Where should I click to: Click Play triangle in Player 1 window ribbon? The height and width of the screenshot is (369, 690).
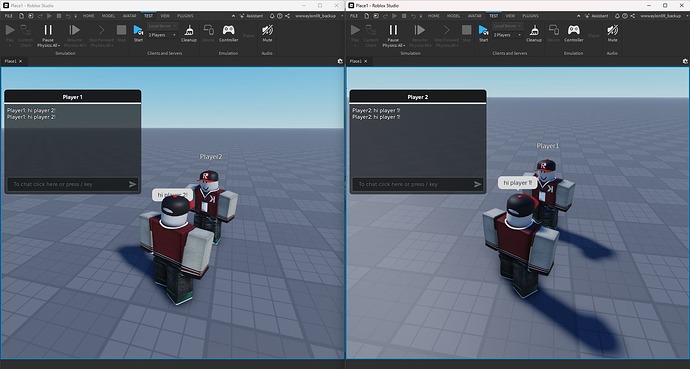(x=10, y=30)
